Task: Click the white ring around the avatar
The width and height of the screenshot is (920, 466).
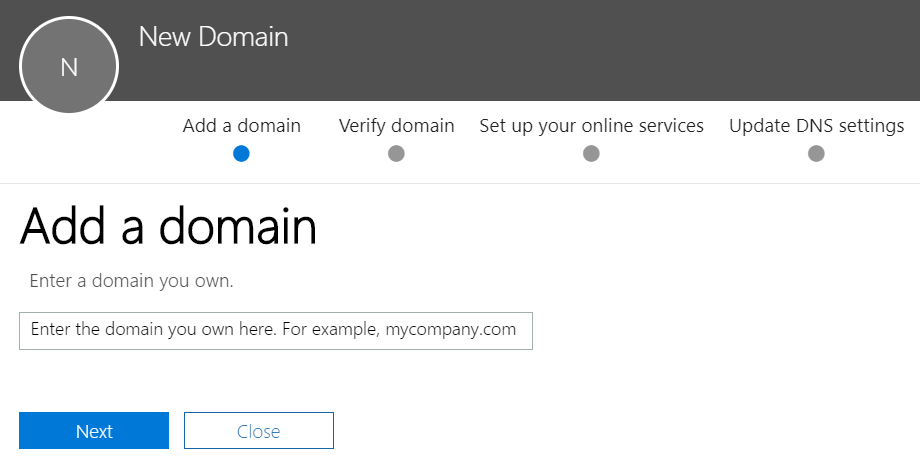Action: click(x=69, y=18)
